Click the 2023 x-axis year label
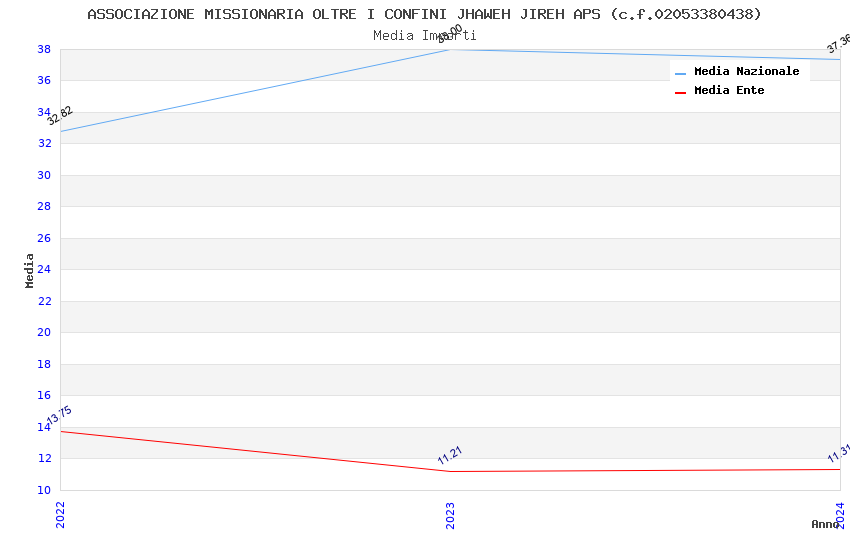 pyautogui.click(x=450, y=515)
